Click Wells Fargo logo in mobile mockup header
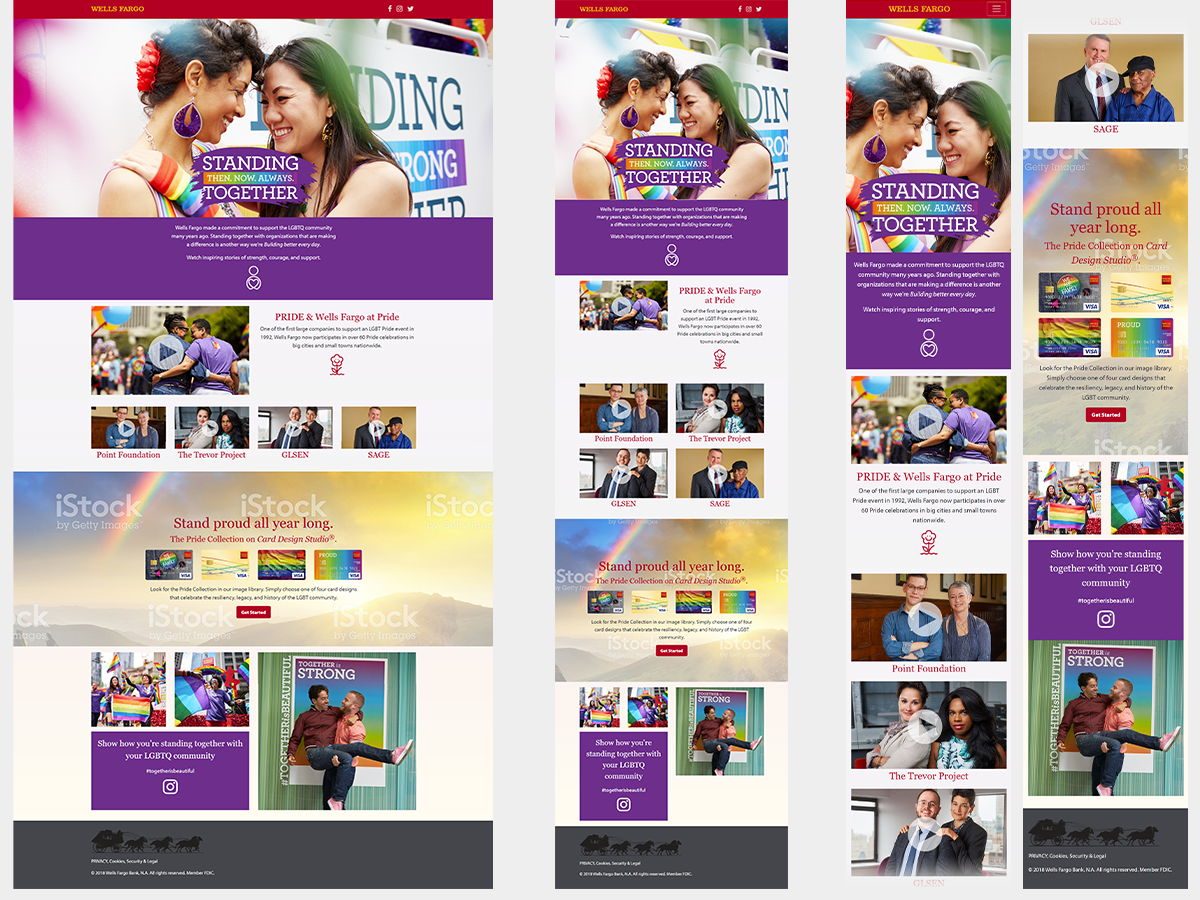 pos(919,9)
